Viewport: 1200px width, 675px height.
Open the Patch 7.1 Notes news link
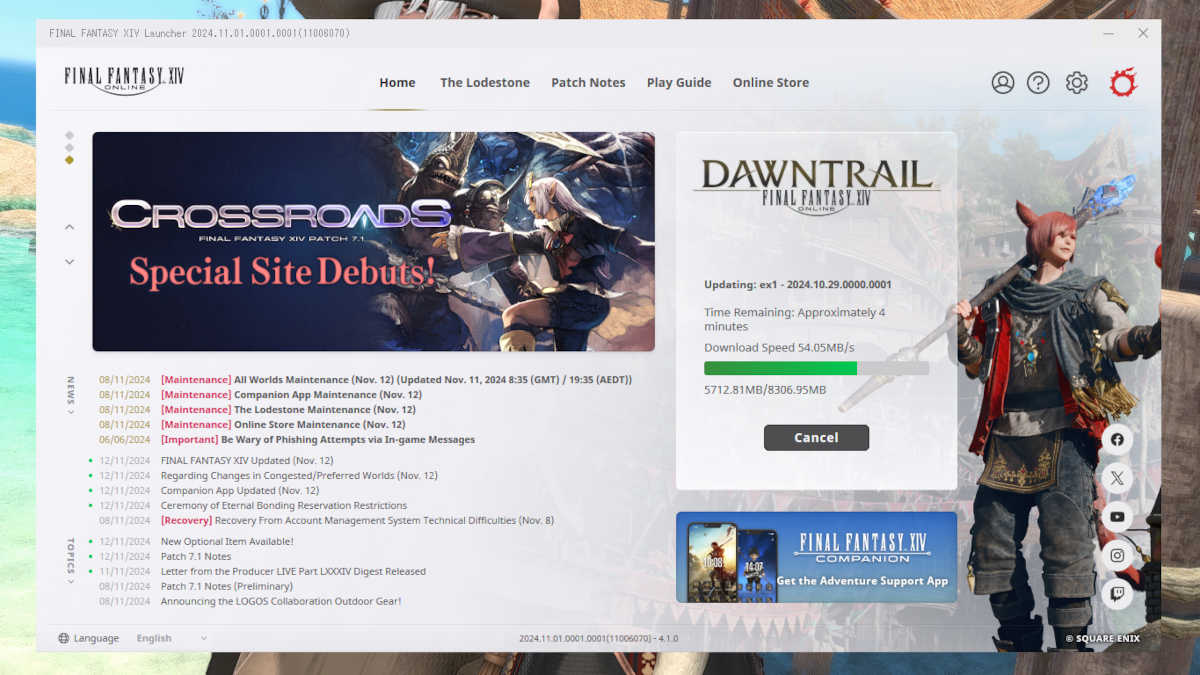[195, 556]
